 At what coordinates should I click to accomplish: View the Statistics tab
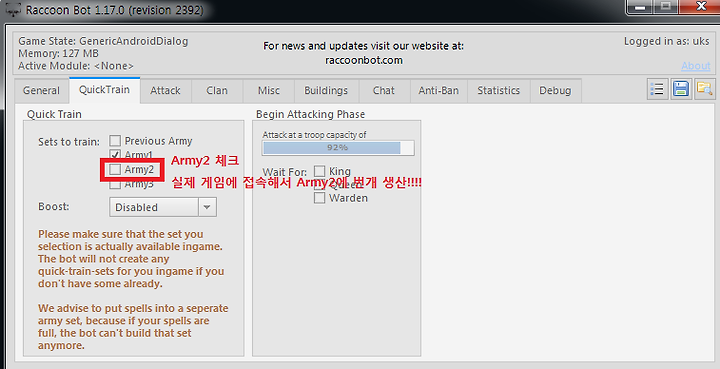[499, 90]
